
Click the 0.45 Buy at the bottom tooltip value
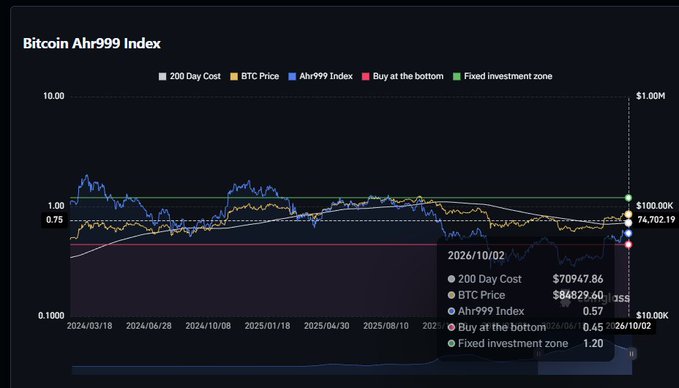click(593, 327)
